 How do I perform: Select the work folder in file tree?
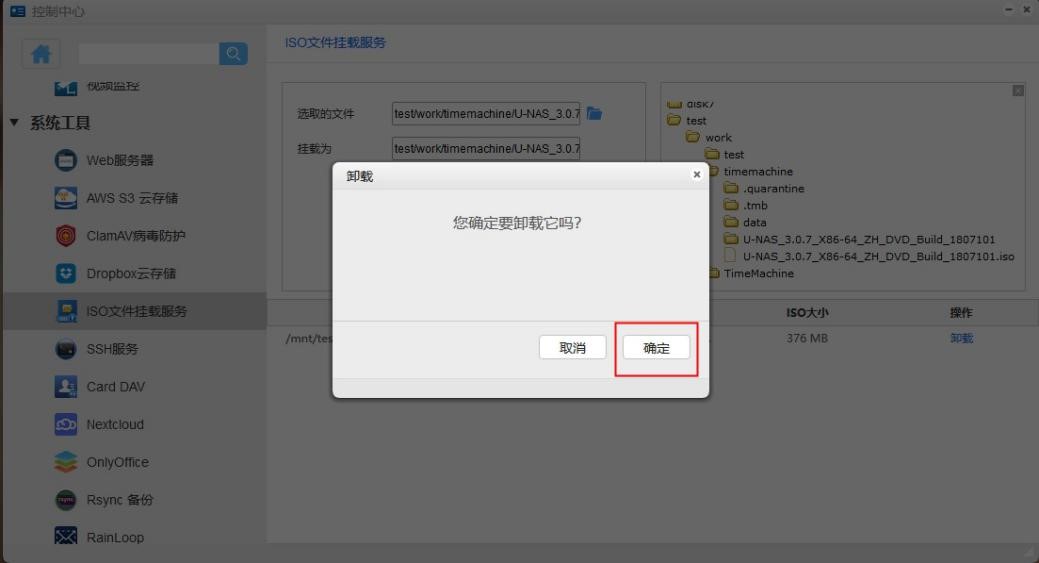point(717,137)
